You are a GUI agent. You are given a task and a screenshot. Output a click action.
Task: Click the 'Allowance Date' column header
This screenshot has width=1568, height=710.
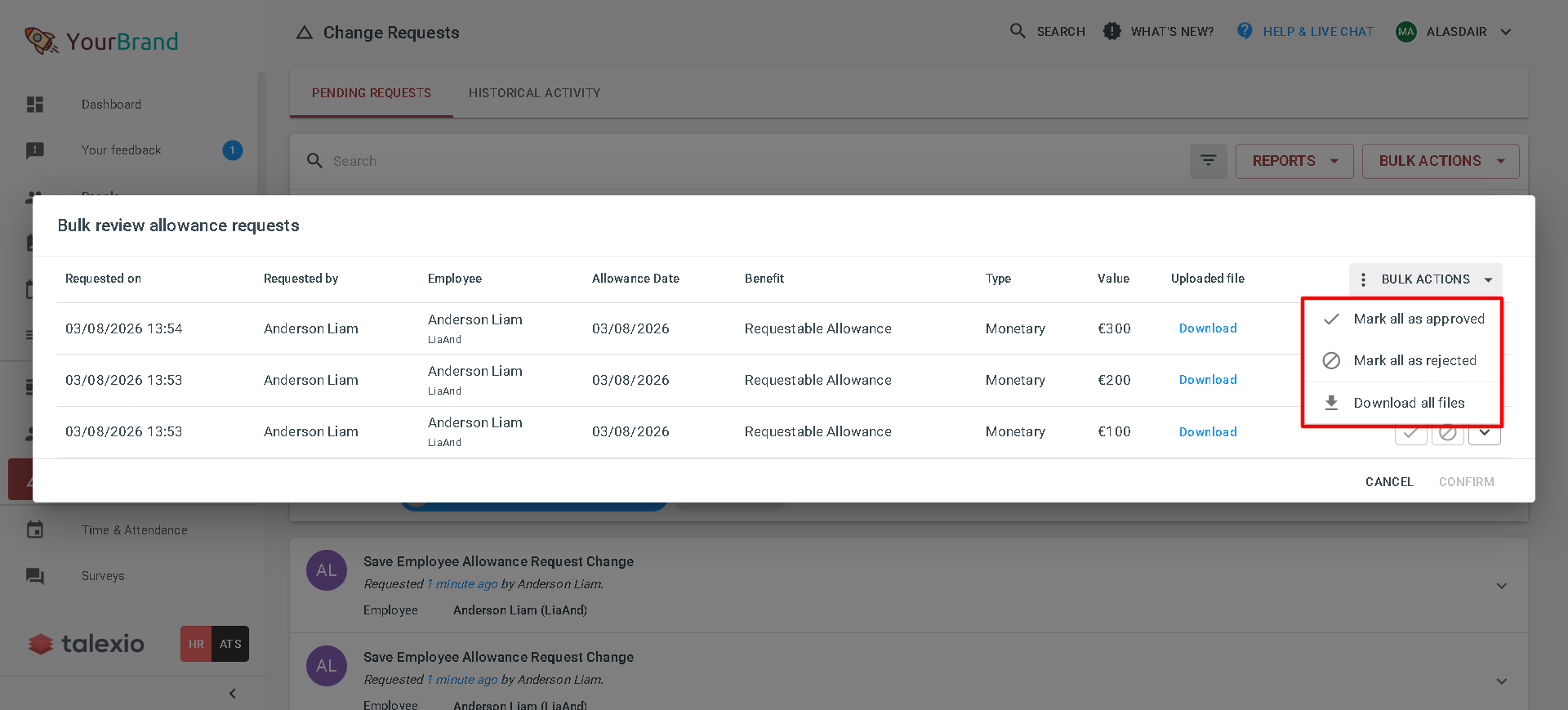[x=635, y=279]
